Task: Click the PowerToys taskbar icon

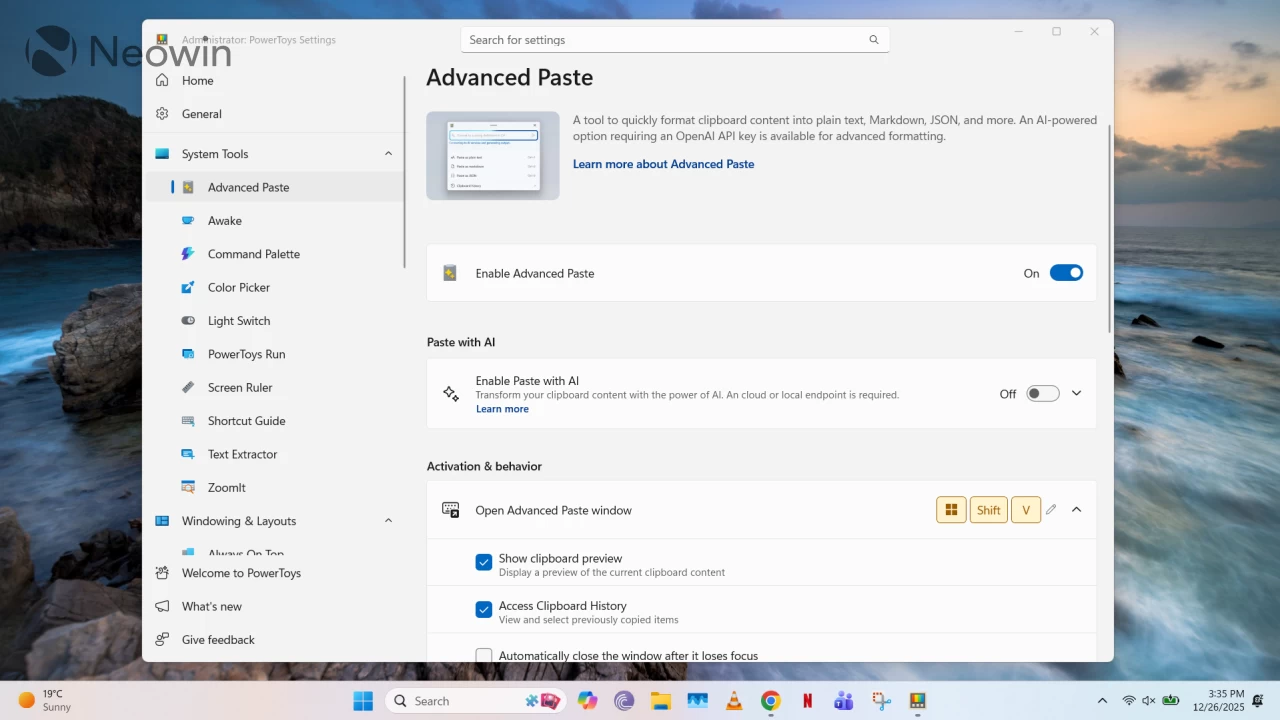Action: tap(917, 701)
